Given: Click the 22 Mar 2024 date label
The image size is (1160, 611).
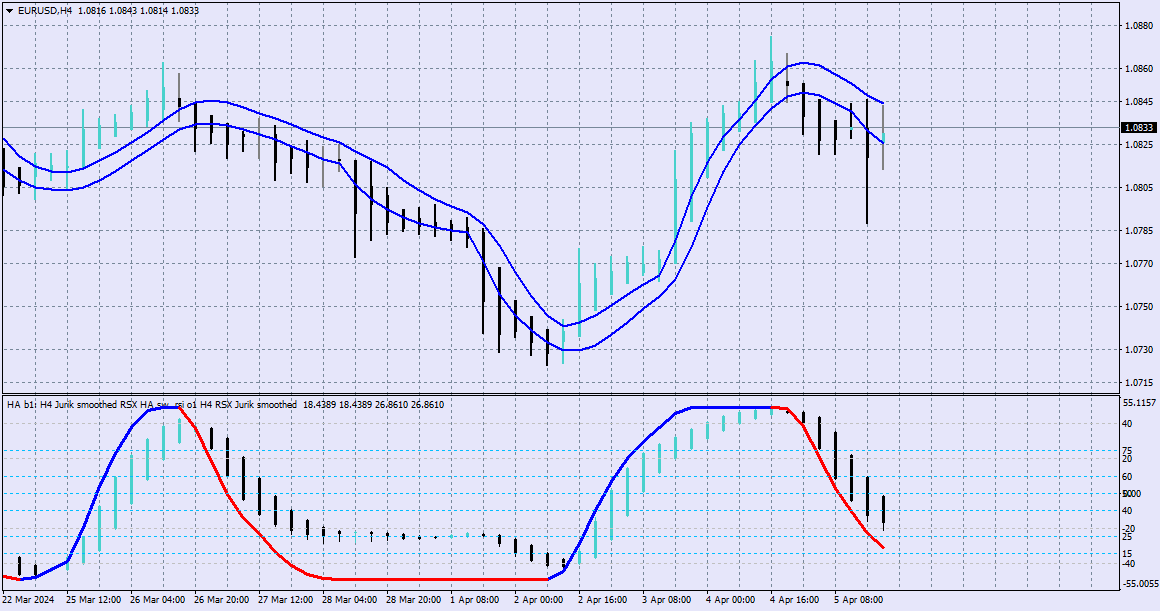Looking at the screenshot, I should [28, 600].
